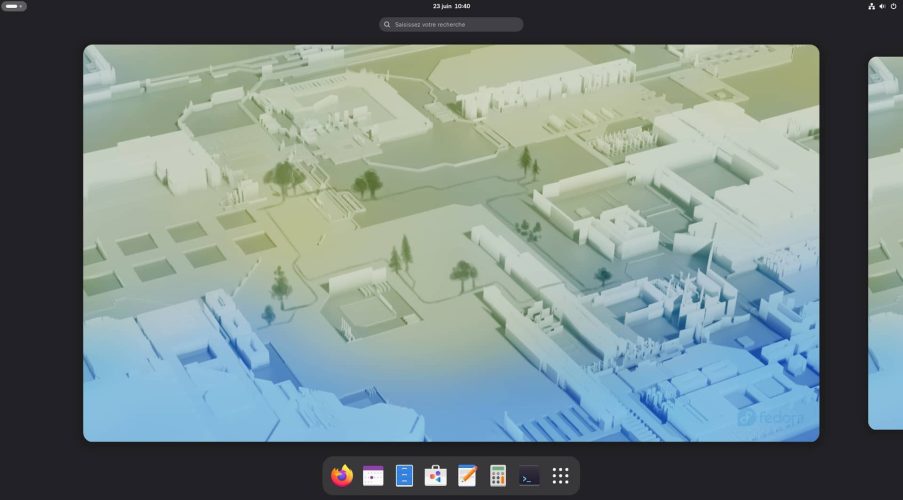
Task: Click the "10:40" time in the top bar
Action: (x=462, y=6)
